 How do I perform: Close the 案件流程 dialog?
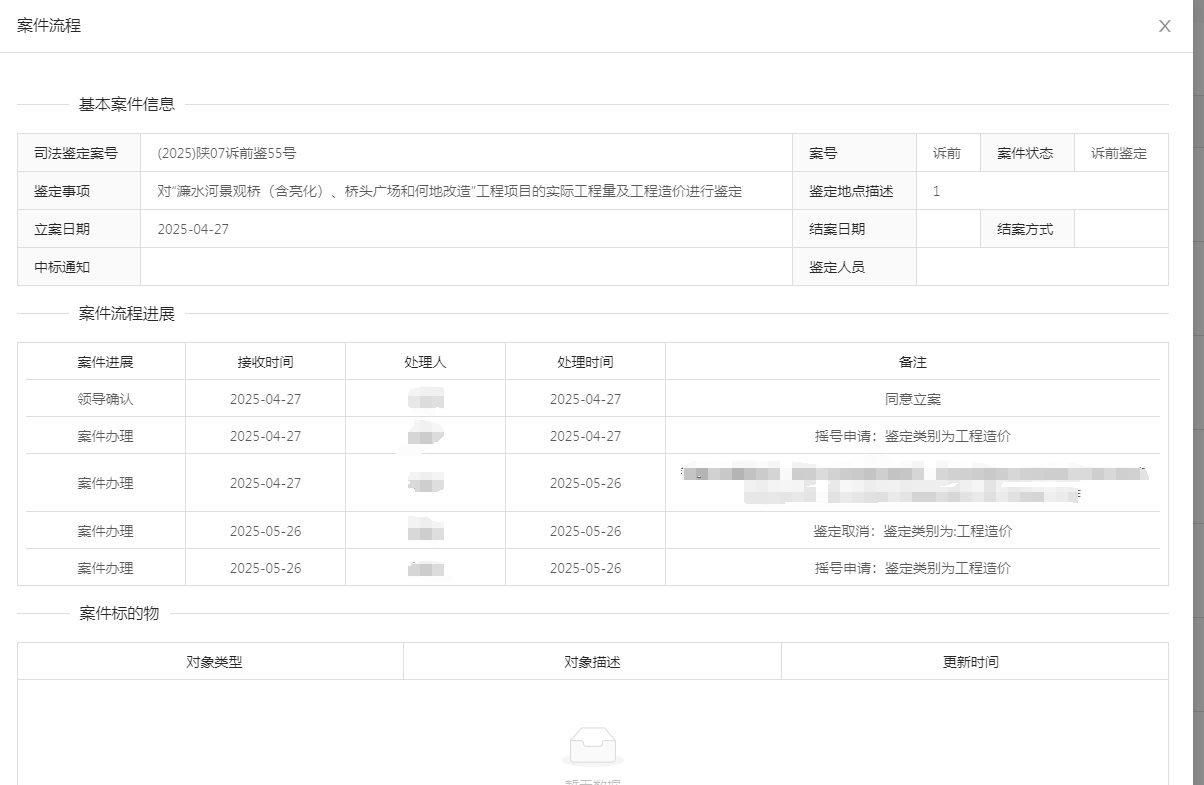1164,26
